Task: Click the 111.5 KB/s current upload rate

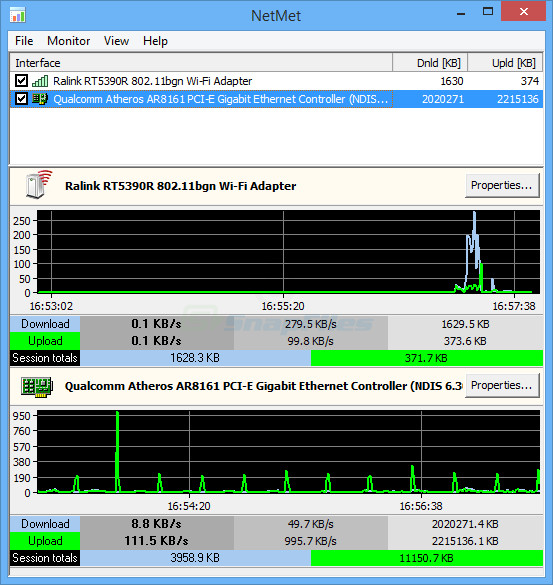Action: (157, 541)
